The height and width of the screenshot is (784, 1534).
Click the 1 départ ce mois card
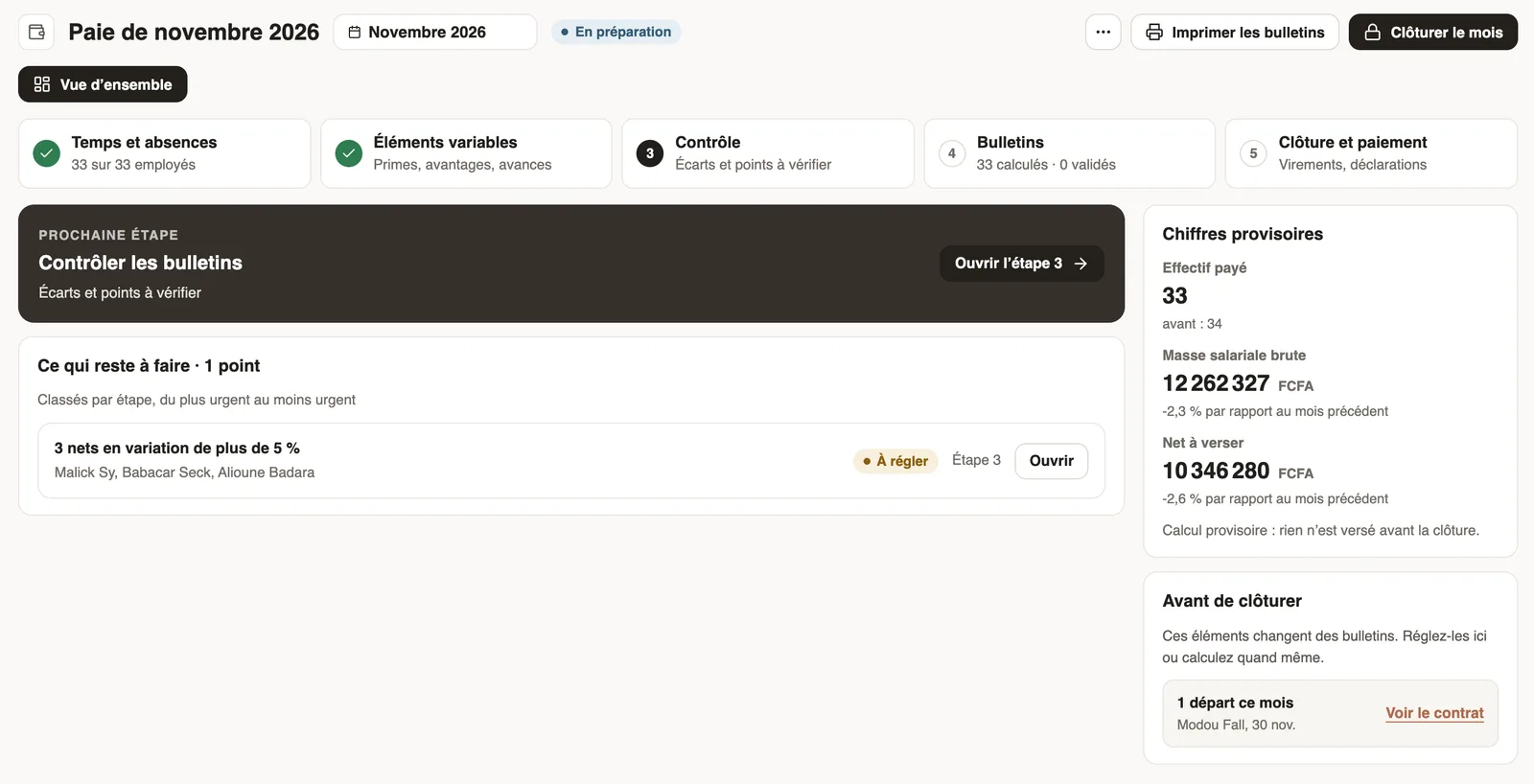pyautogui.click(x=1330, y=713)
